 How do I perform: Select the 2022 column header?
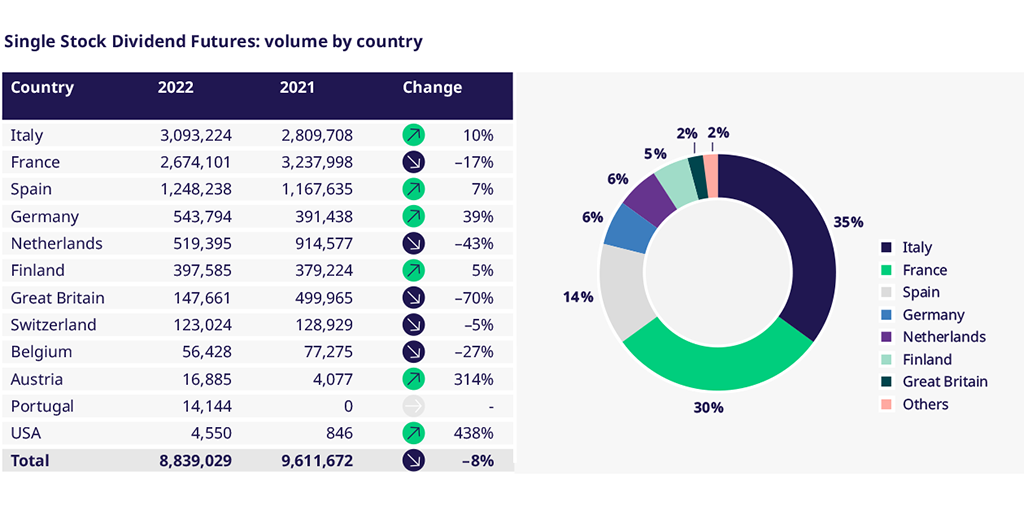[x=176, y=87]
